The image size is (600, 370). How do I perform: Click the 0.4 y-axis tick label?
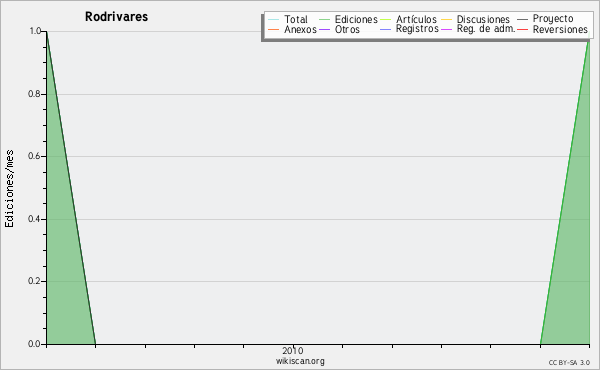point(34,219)
